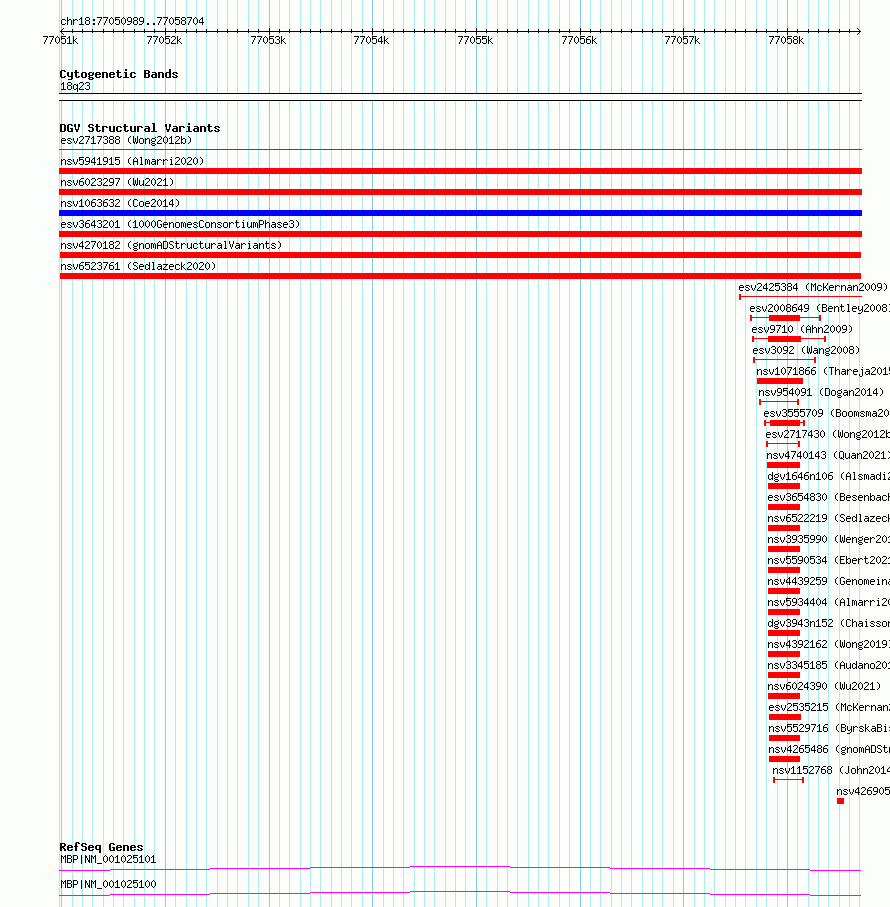The image size is (890, 907).
Task: Open variant nsv4270182 (gnomADStructuralVariants)
Action: 171,245
